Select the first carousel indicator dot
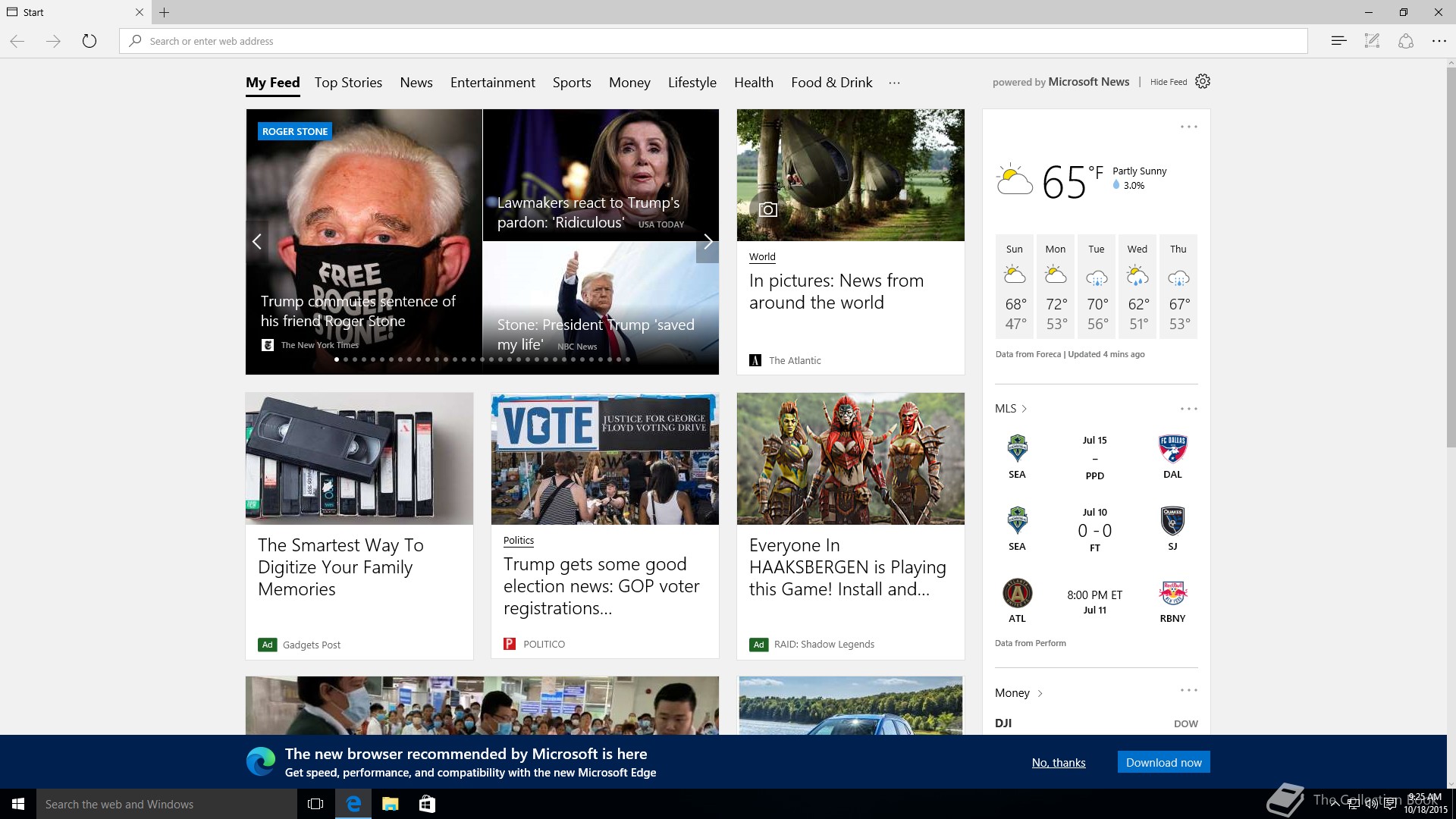Image resolution: width=1456 pixels, height=819 pixels. [337, 359]
